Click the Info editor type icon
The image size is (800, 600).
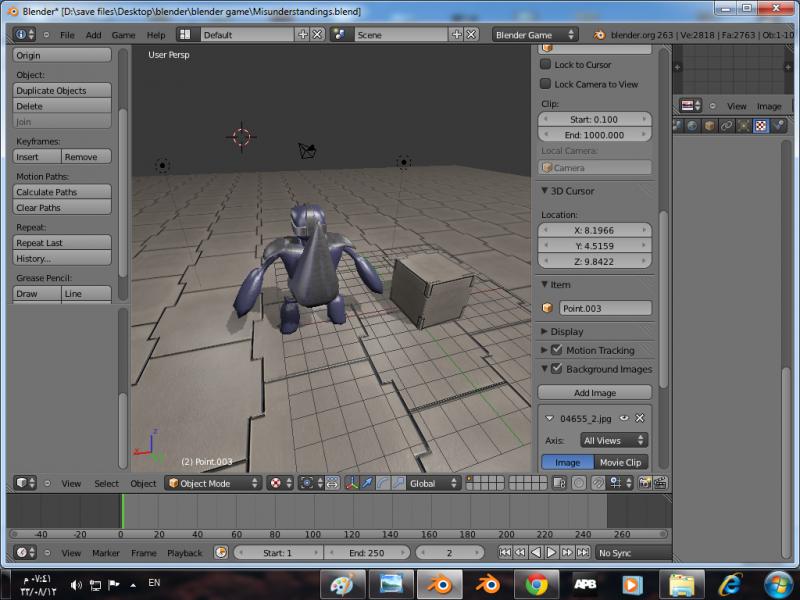pos(24,34)
